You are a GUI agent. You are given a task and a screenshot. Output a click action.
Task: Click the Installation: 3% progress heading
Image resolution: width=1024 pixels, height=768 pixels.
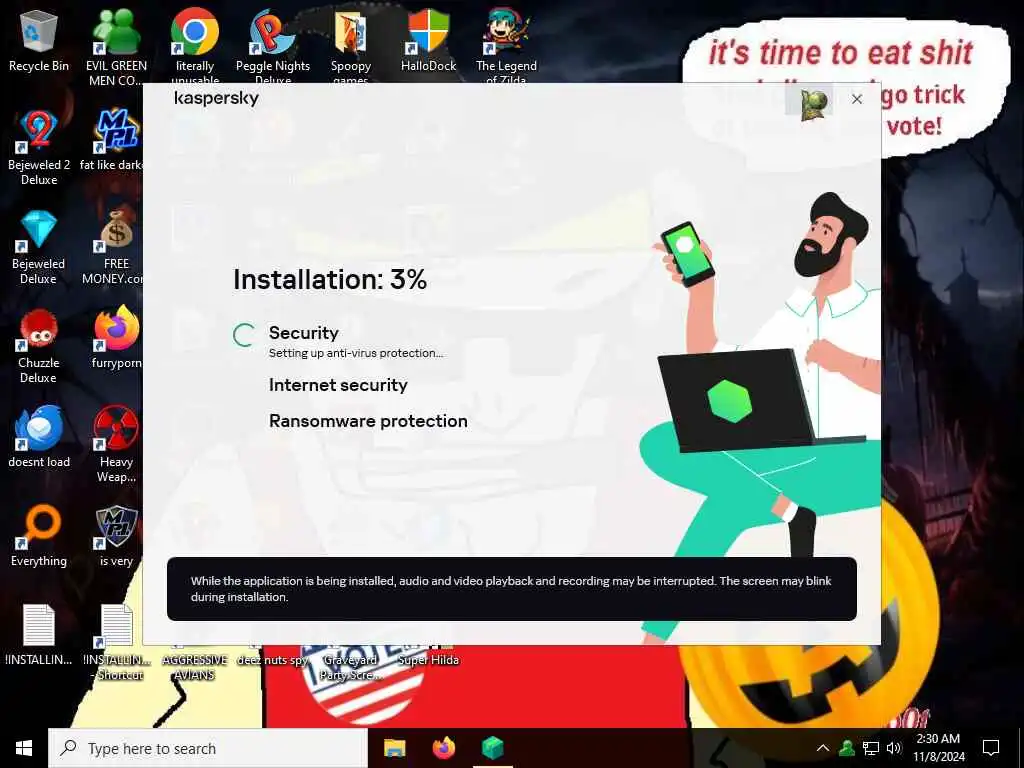(x=330, y=280)
